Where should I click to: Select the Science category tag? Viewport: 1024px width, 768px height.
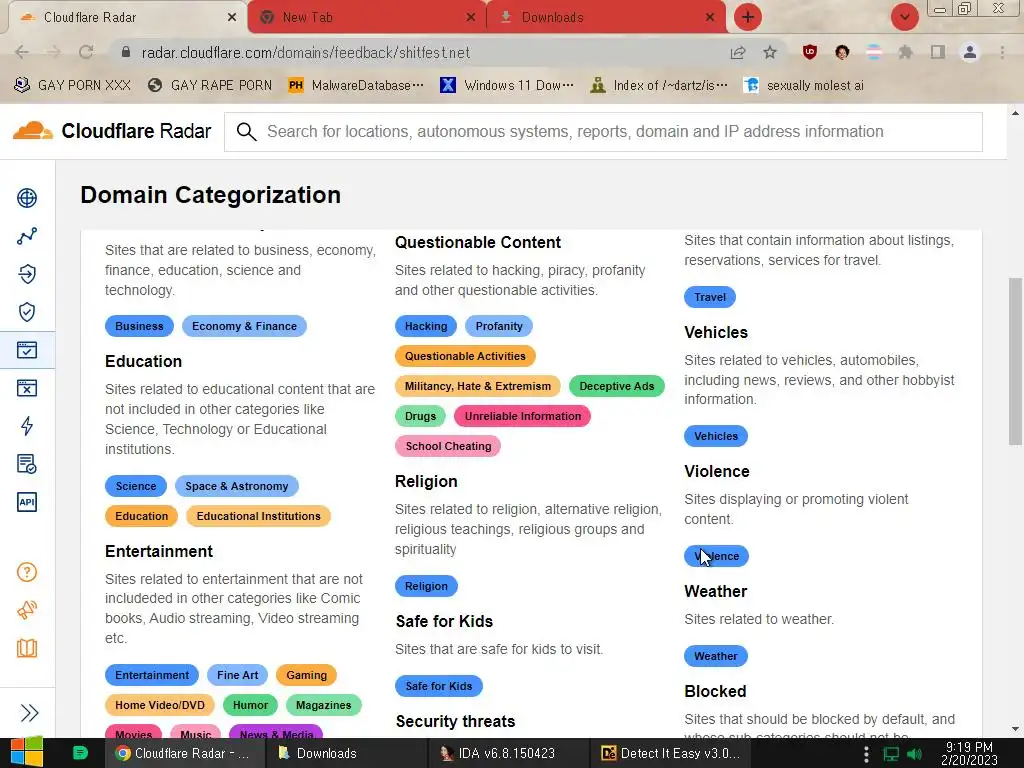(136, 486)
